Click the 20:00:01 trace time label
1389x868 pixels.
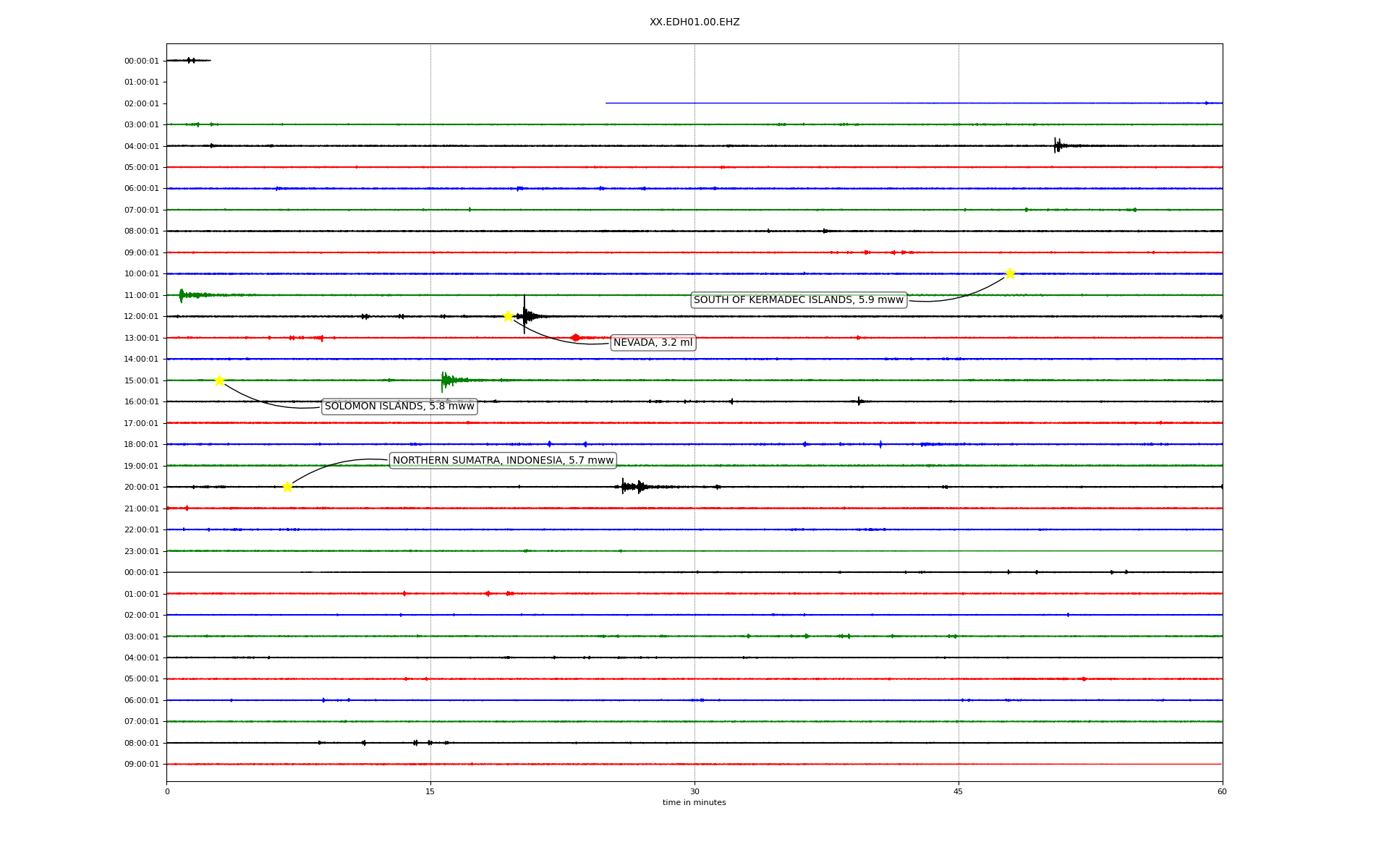(141, 488)
